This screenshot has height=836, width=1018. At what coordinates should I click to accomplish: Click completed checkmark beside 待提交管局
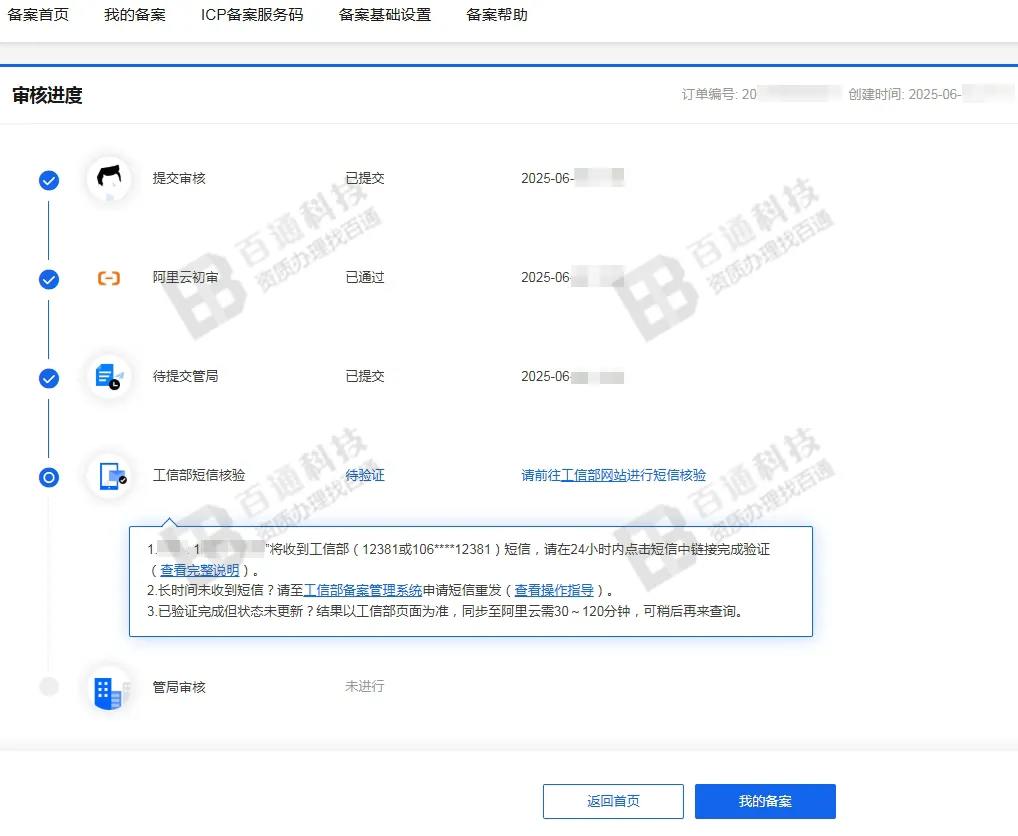tap(49, 378)
